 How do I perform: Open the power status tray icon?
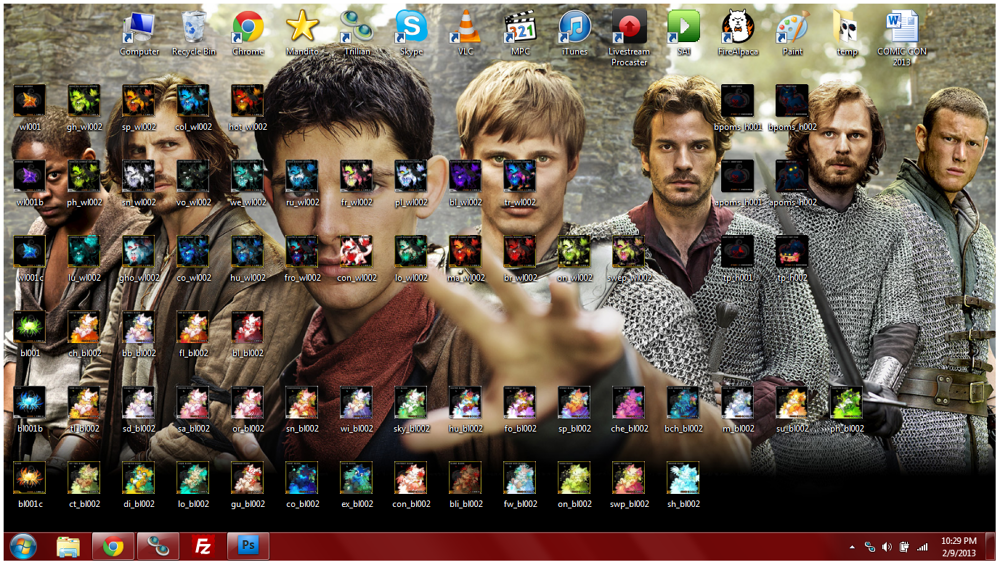[x=904, y=547]
